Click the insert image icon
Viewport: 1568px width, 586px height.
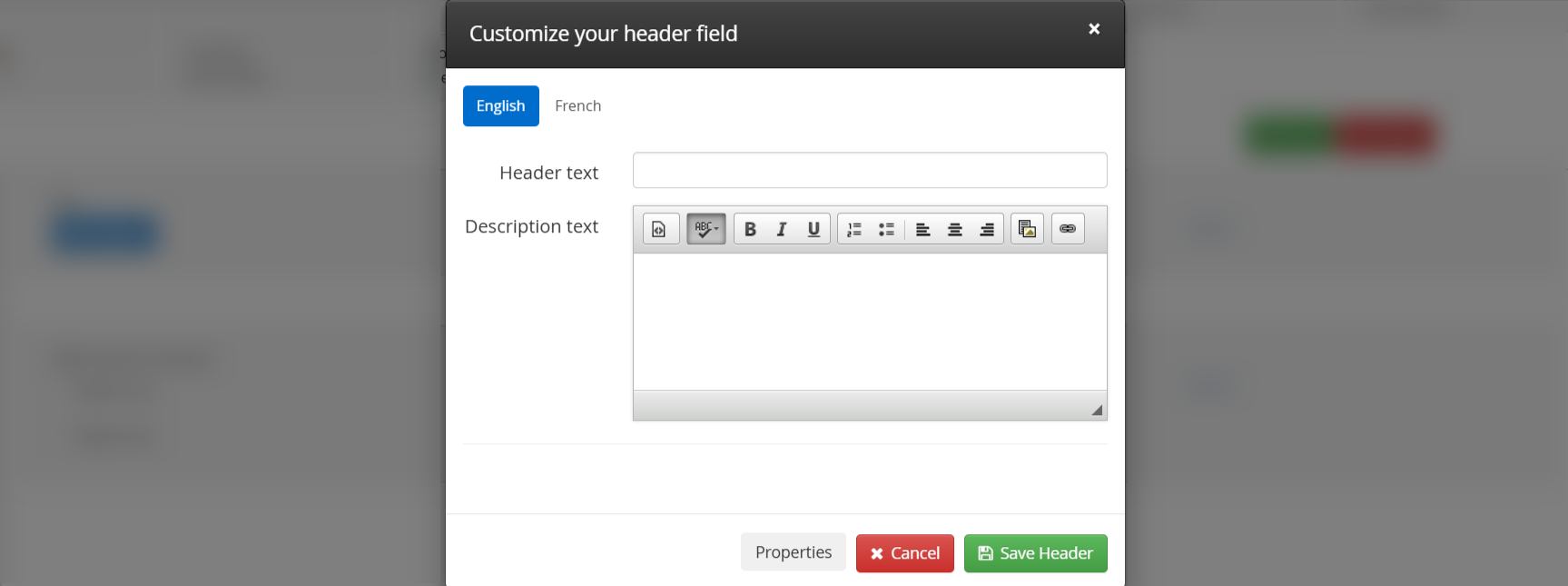click(x=1027, y=229)
